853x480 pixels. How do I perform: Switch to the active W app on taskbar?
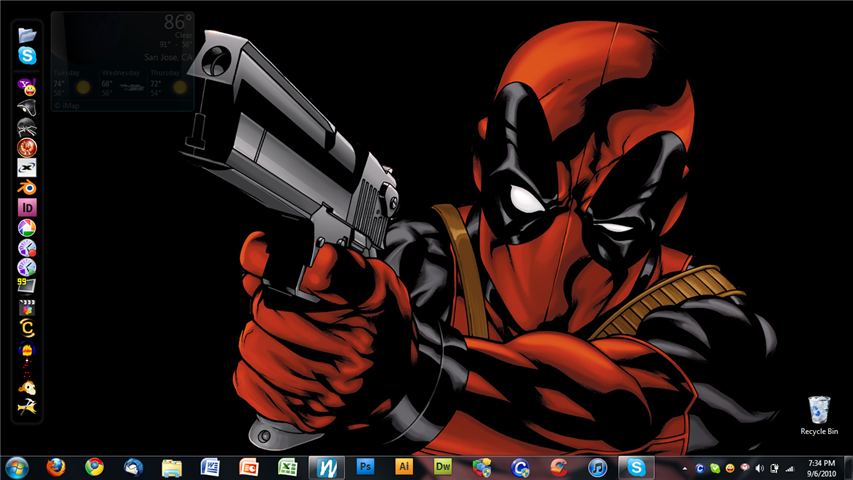point(326,467)
